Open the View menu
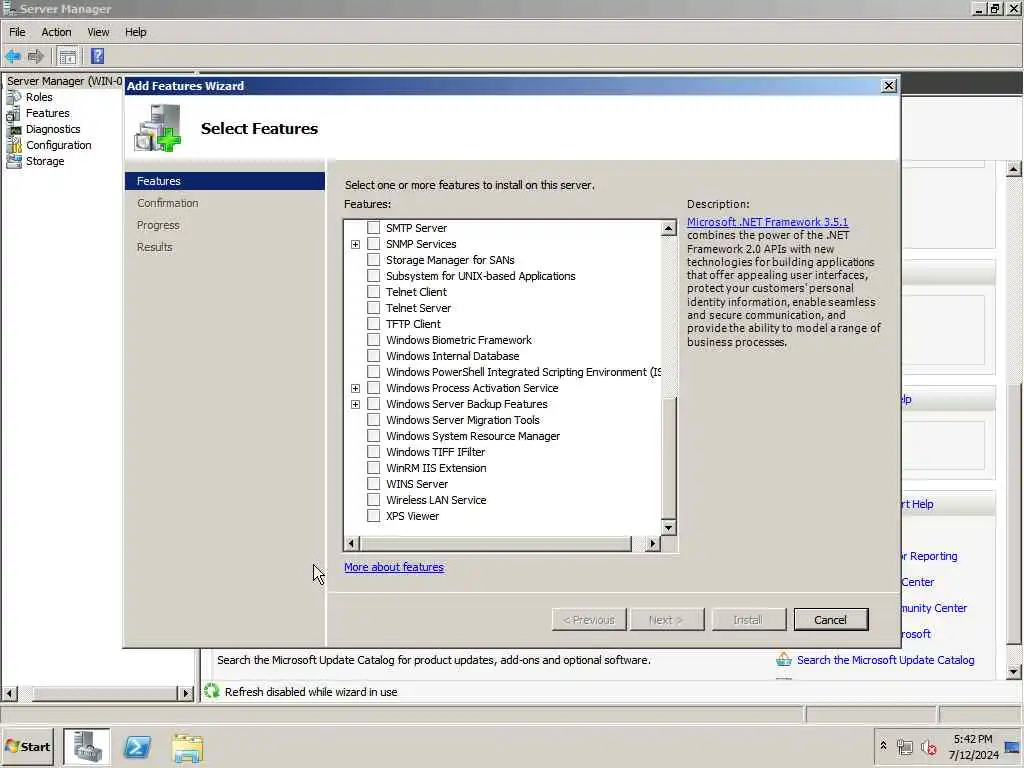The height and width of the screenshot is (768, 1024). pos(99,32)
